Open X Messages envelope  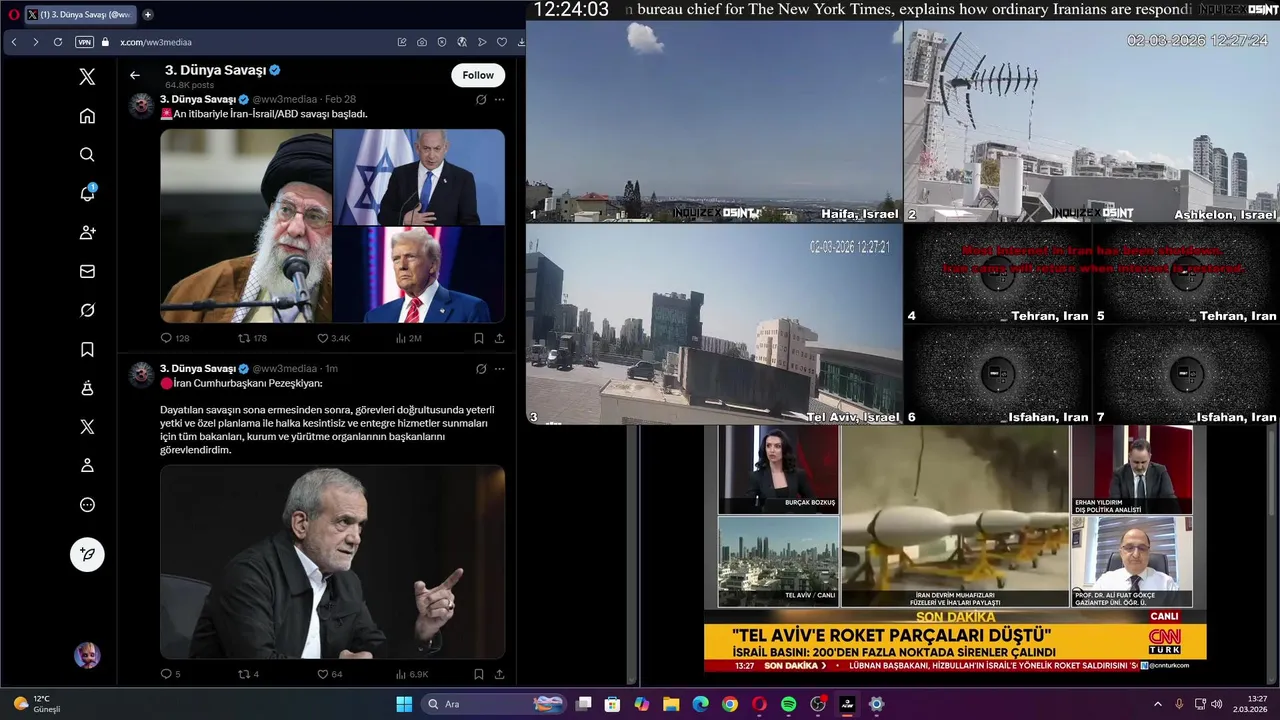pos(87,271)
